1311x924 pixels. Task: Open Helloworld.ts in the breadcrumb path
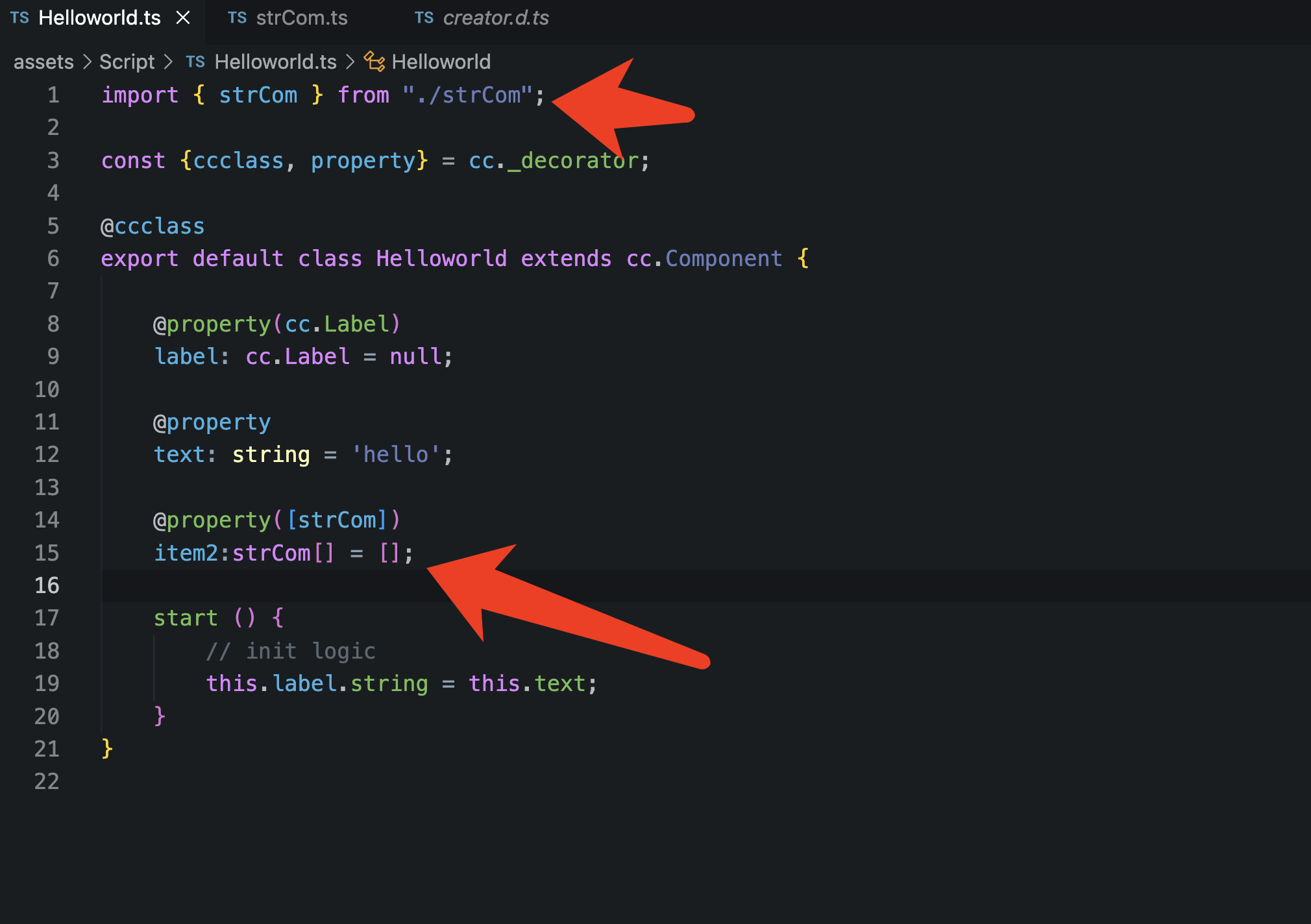coord(275,62)
